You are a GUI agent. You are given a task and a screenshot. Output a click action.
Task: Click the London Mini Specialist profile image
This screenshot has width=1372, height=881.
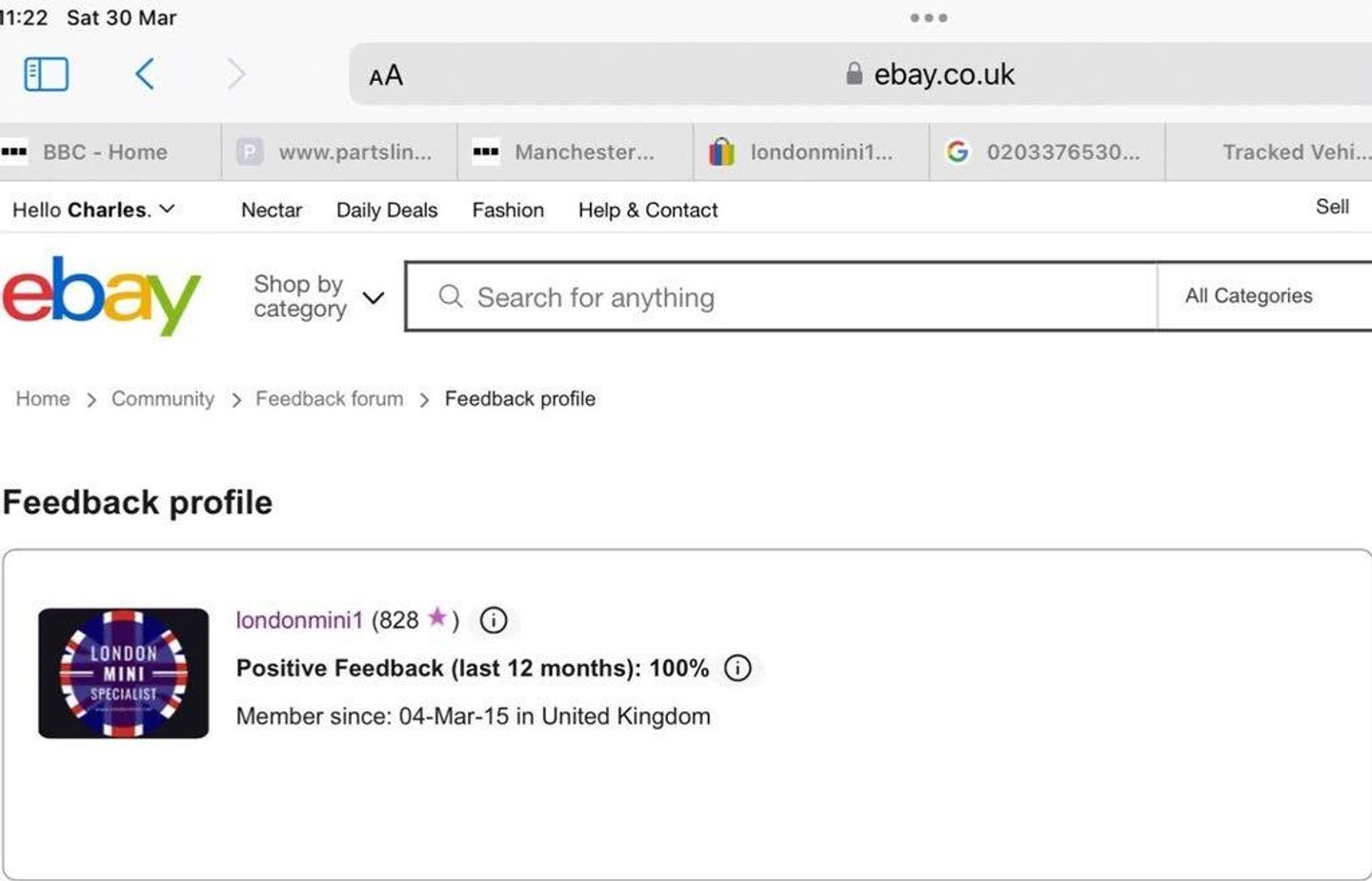(124, 673)
